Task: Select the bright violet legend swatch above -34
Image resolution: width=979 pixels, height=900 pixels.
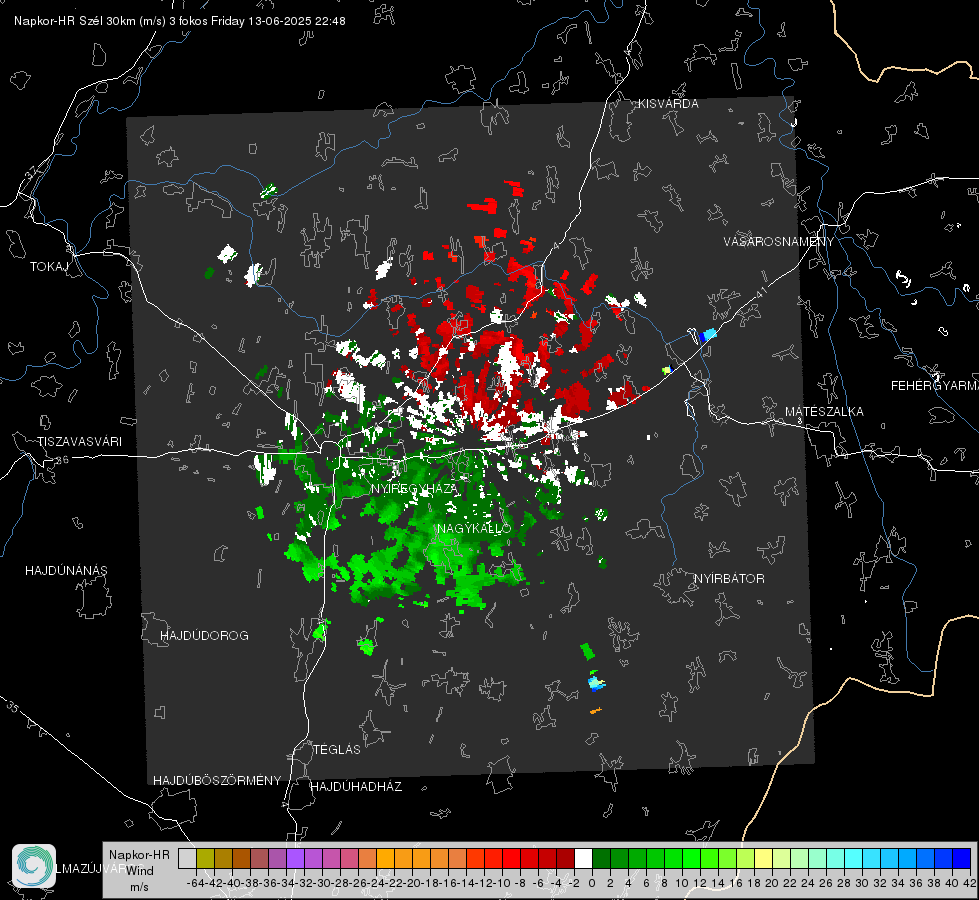Action: pos(295,858)
